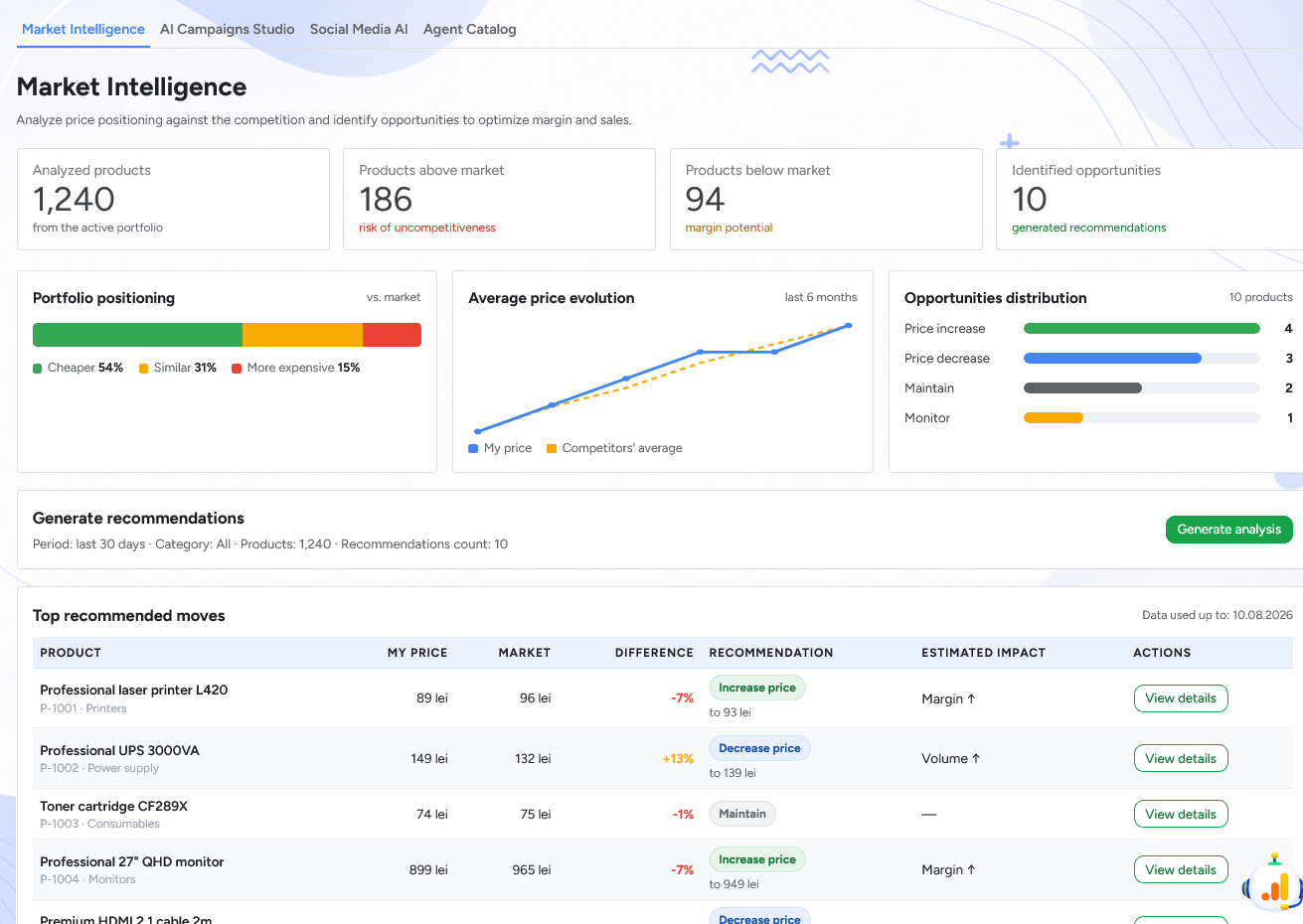Viewport: 1303px width, 924px height.
Task: View details for Toner cartridge CF289X
Action: [x=1181, y=815]
